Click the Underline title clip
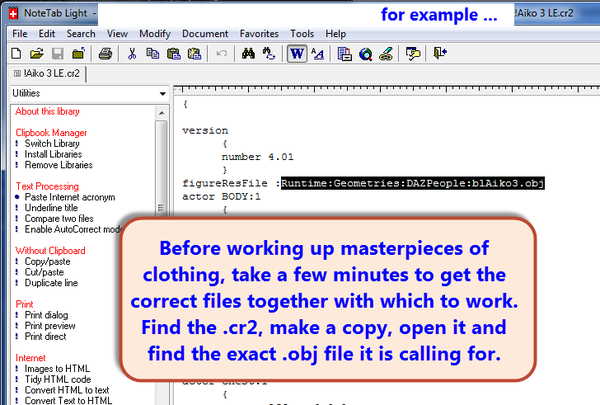This screenshot has height=405, width=600. pos(51,208)
